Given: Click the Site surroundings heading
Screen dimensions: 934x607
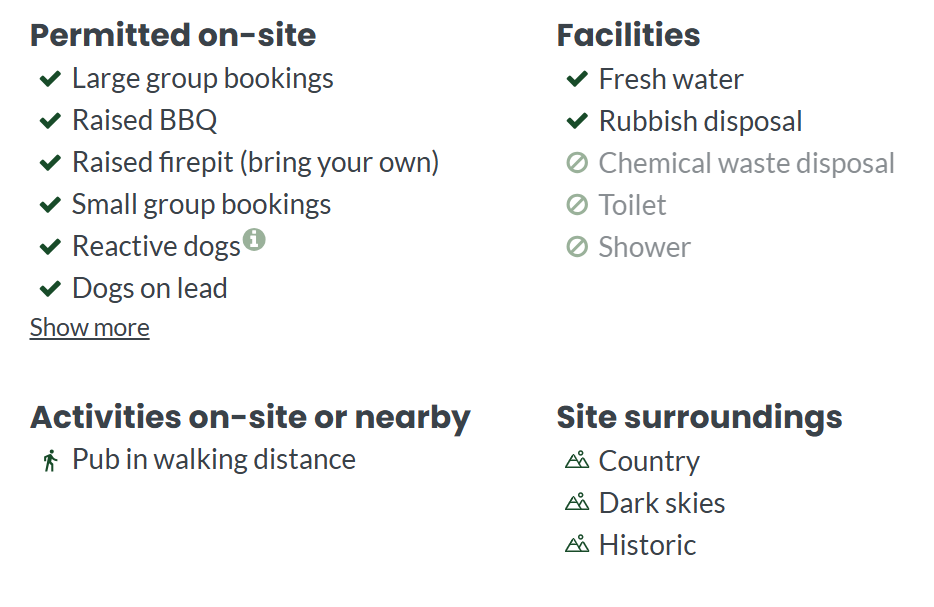Looking at the screenshot, I should coord(699,418).
